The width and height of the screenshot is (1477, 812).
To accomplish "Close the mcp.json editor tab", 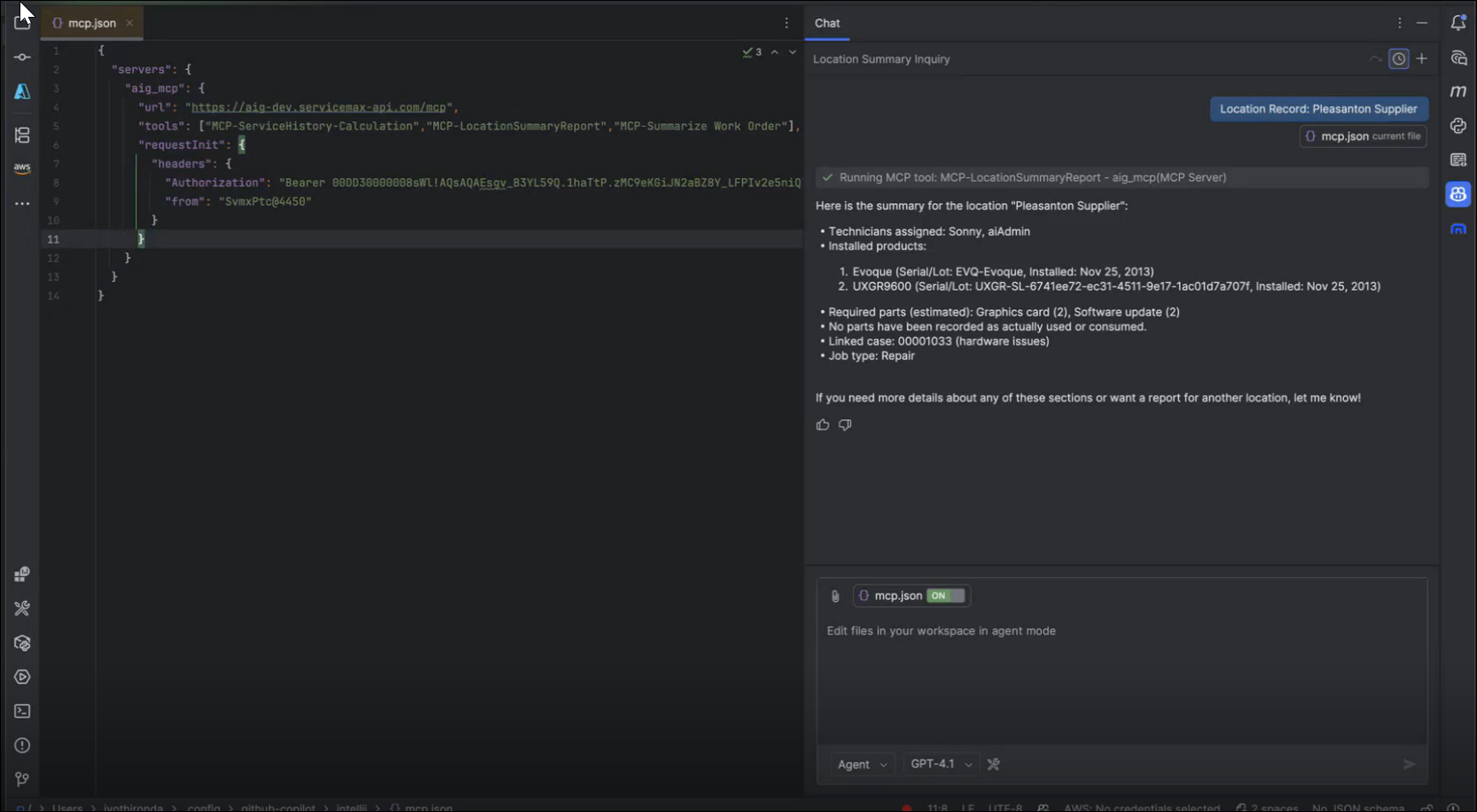I will coord(129,23).
